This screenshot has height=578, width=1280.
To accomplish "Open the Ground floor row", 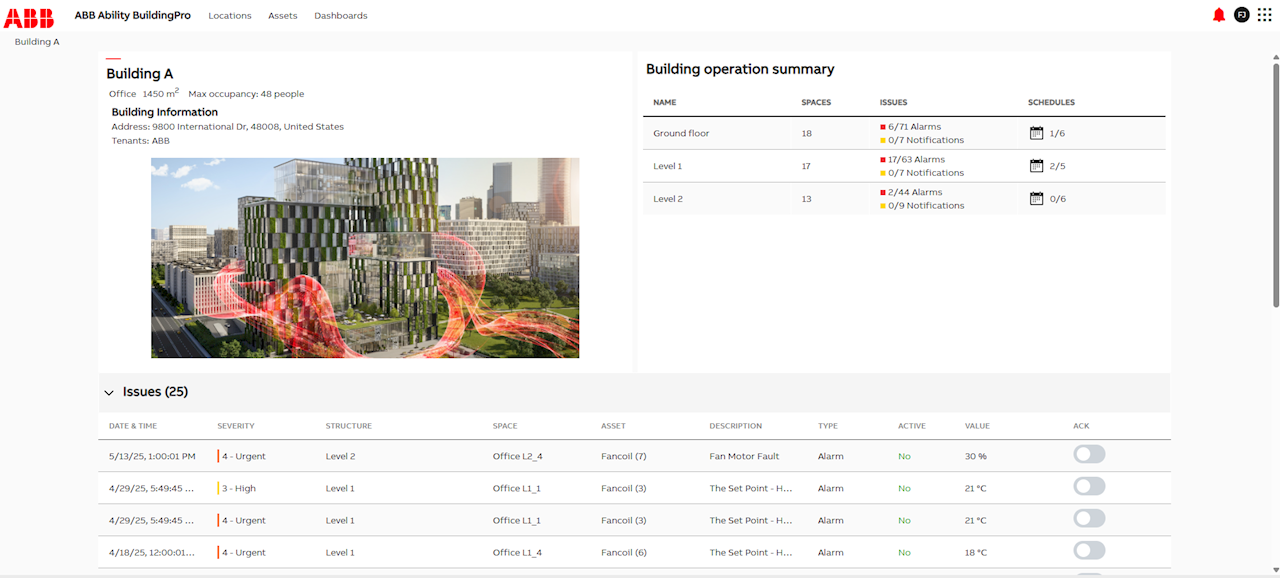I will [x=681, y=133].
